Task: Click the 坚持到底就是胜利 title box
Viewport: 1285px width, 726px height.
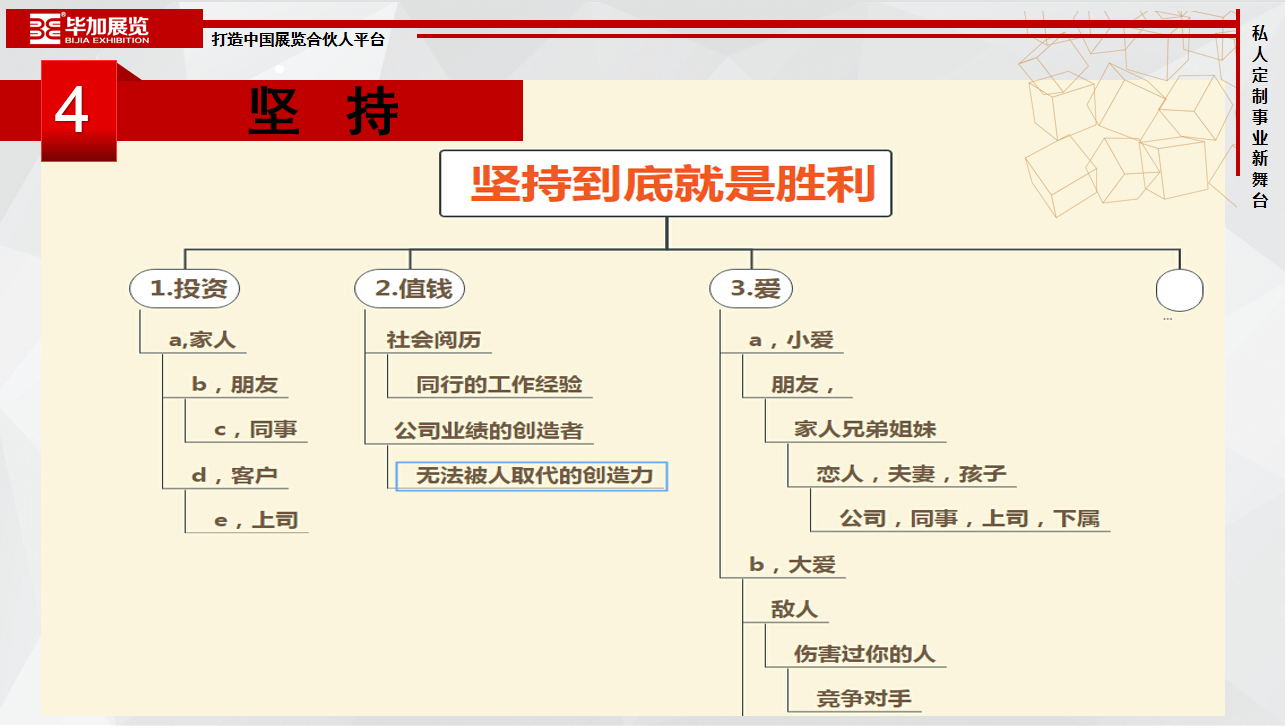Action: (665, 184)
